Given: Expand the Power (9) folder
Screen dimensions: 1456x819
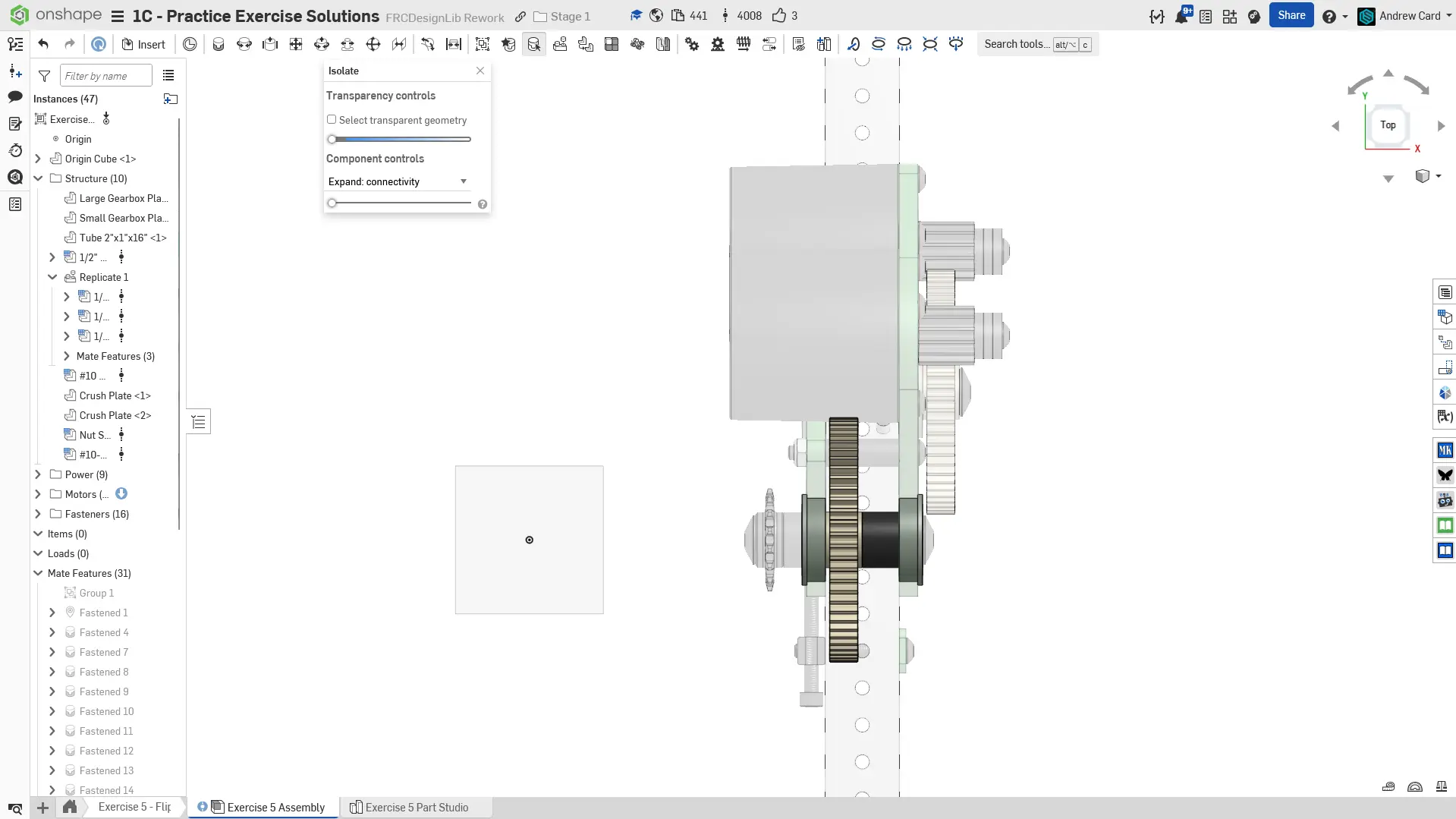Looking at the screenshot, I should [38, 474].
